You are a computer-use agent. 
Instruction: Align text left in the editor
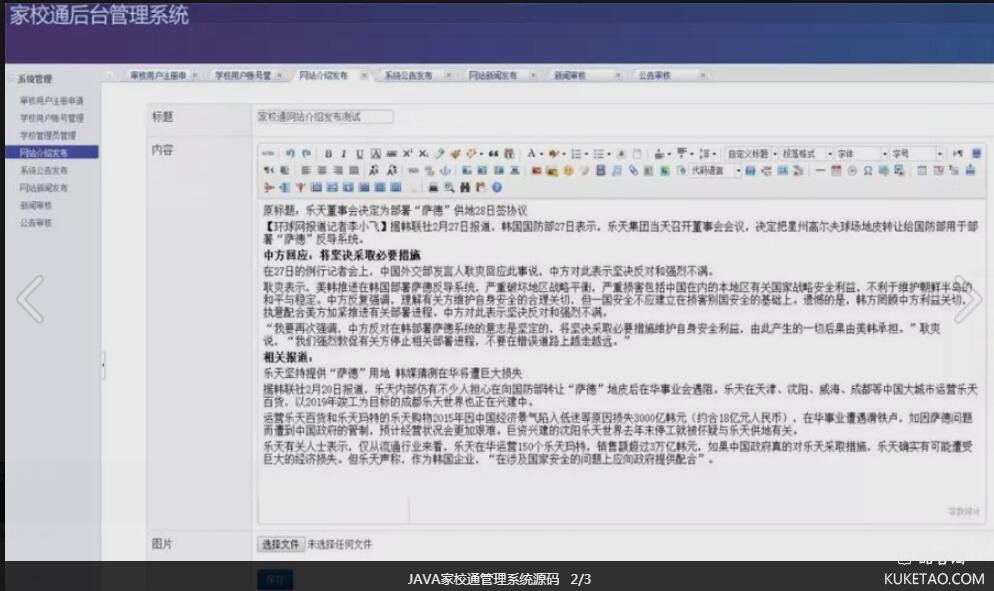click(306, 171)
